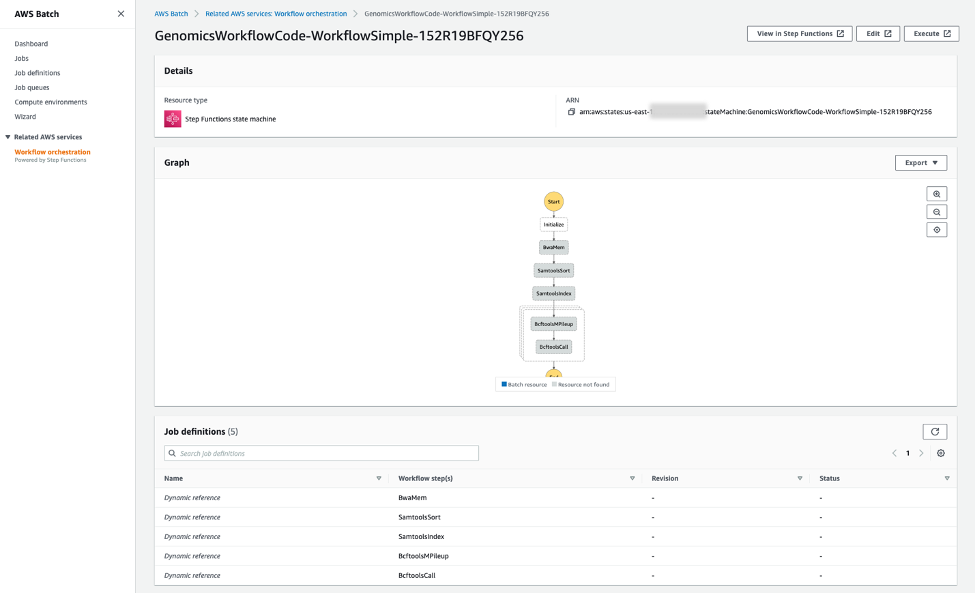977x593 pixels.
Task: Open job definitions table preferences gear
Action: (x=941, y=453)
